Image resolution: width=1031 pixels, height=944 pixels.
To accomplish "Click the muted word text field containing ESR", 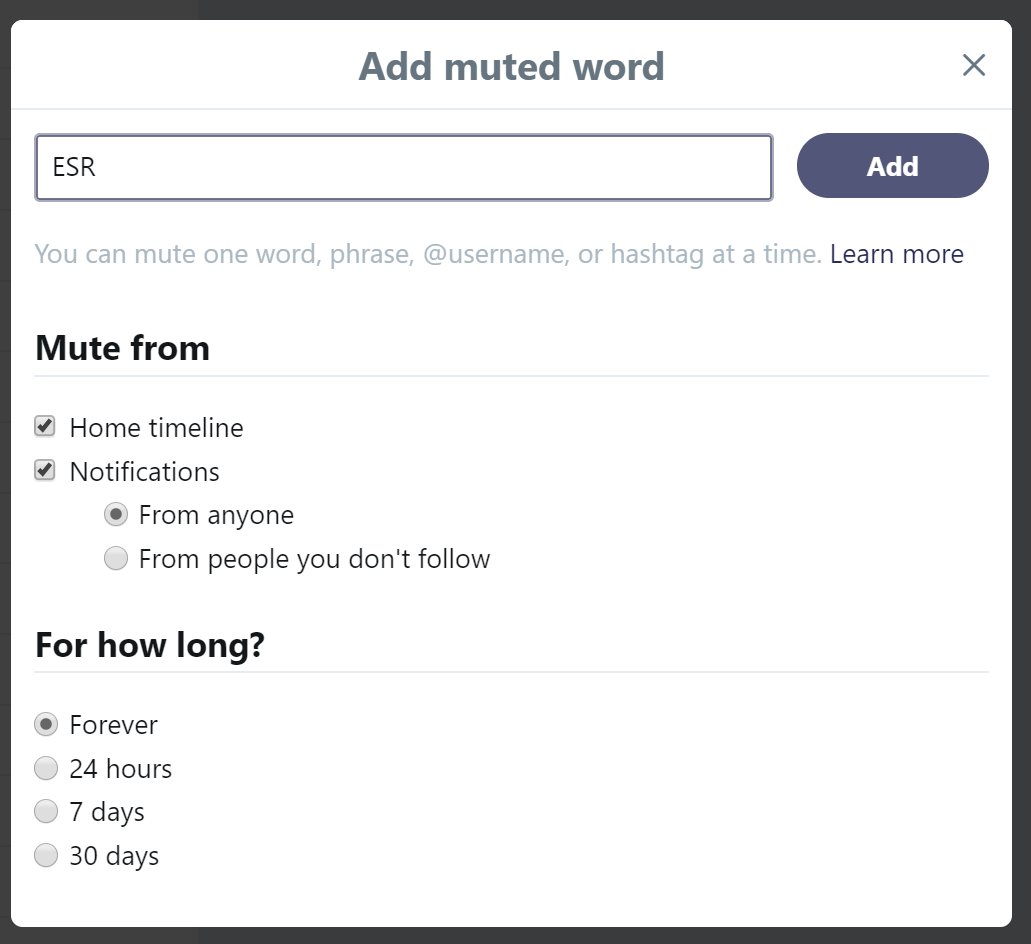I will 403,167.
